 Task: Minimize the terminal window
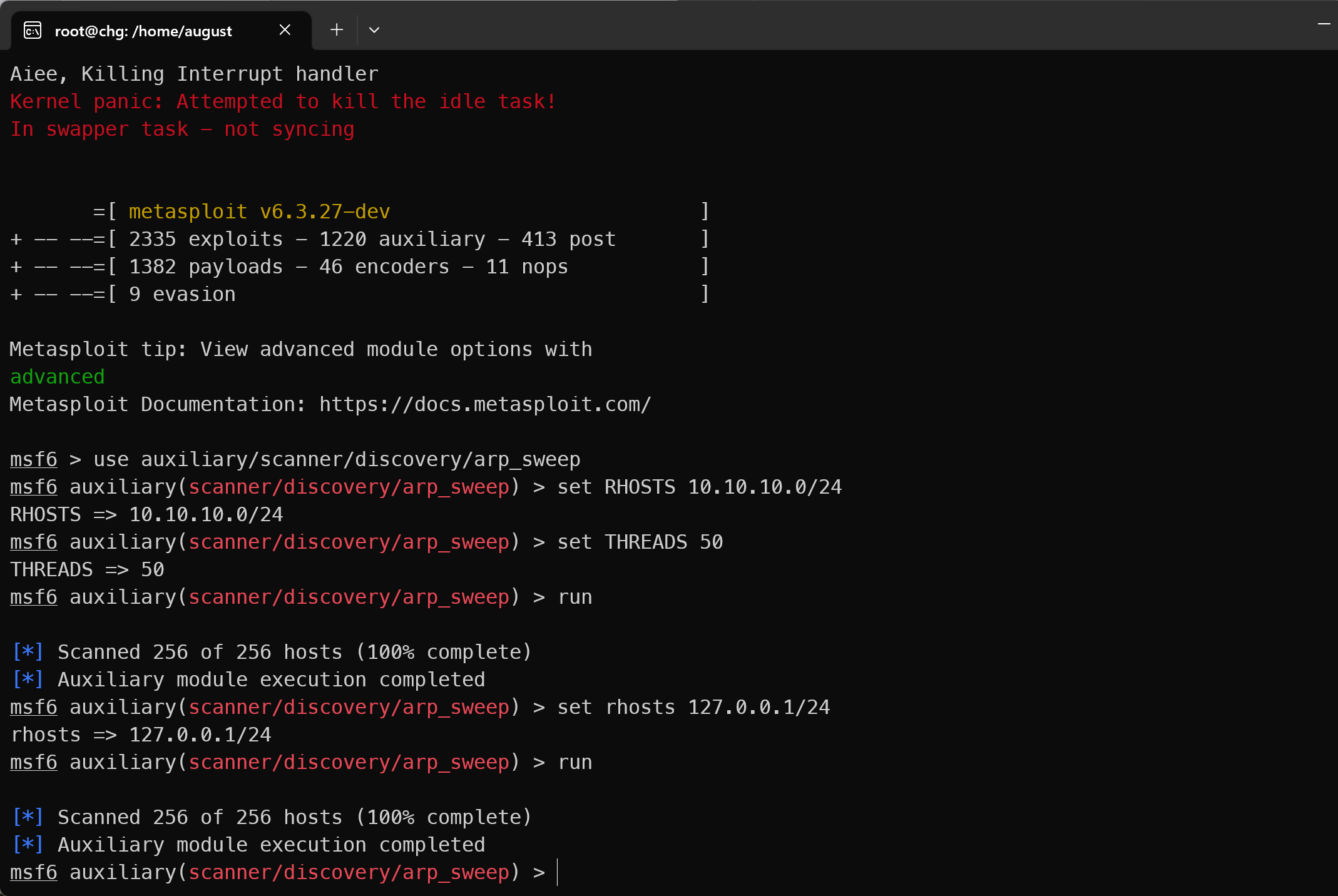[1324, 24]
